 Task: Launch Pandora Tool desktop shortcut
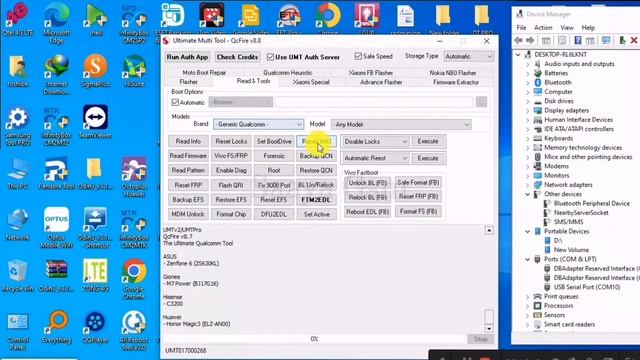click(x=57, y=173)
